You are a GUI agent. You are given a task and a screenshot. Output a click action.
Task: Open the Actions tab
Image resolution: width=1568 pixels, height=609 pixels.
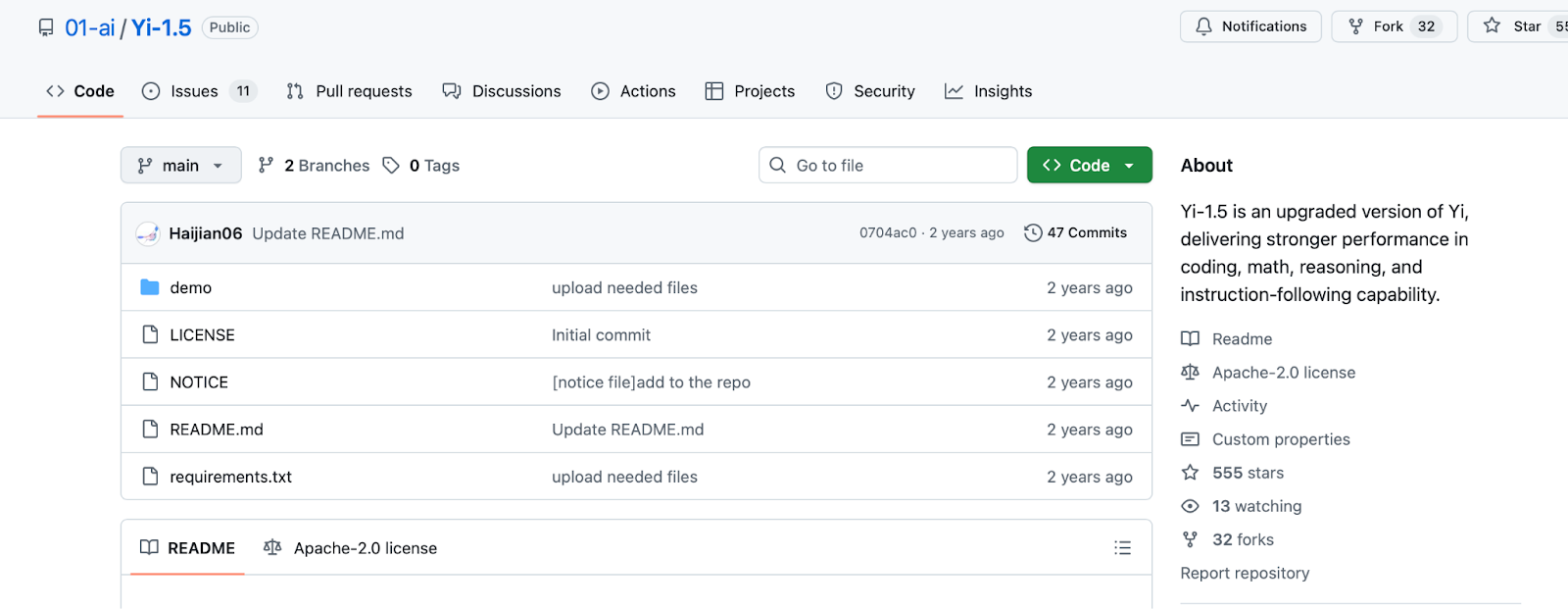(633, 91)
